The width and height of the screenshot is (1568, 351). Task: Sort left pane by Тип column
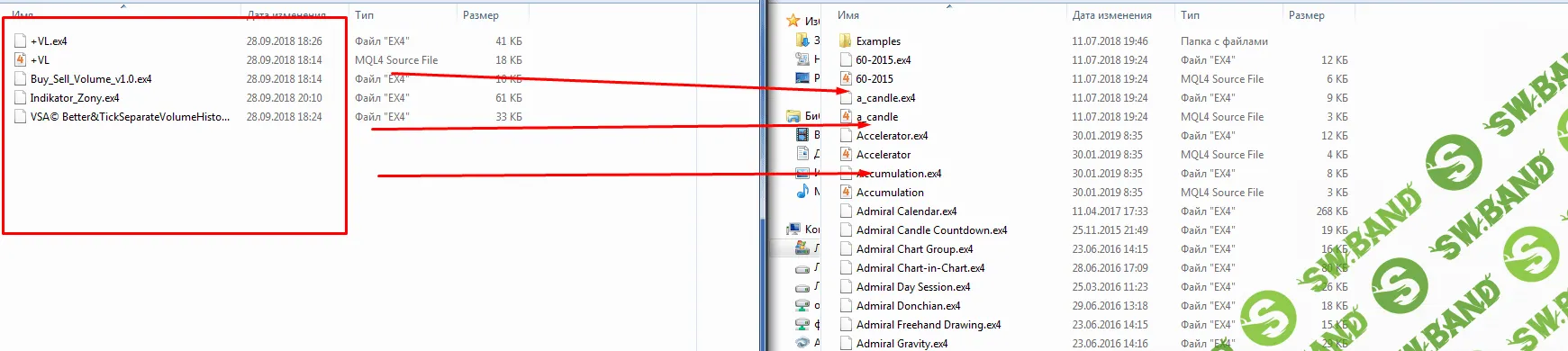pyautogui.click(x=364, y=15)
